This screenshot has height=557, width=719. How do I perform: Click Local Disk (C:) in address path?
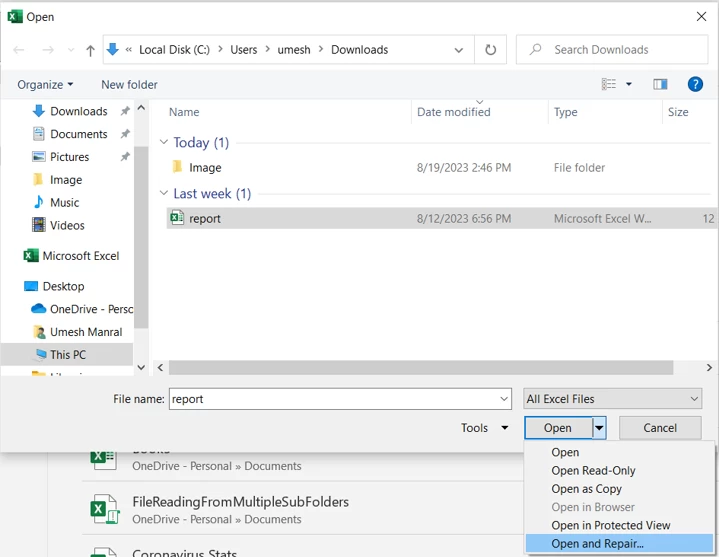(x=174, y=50)
